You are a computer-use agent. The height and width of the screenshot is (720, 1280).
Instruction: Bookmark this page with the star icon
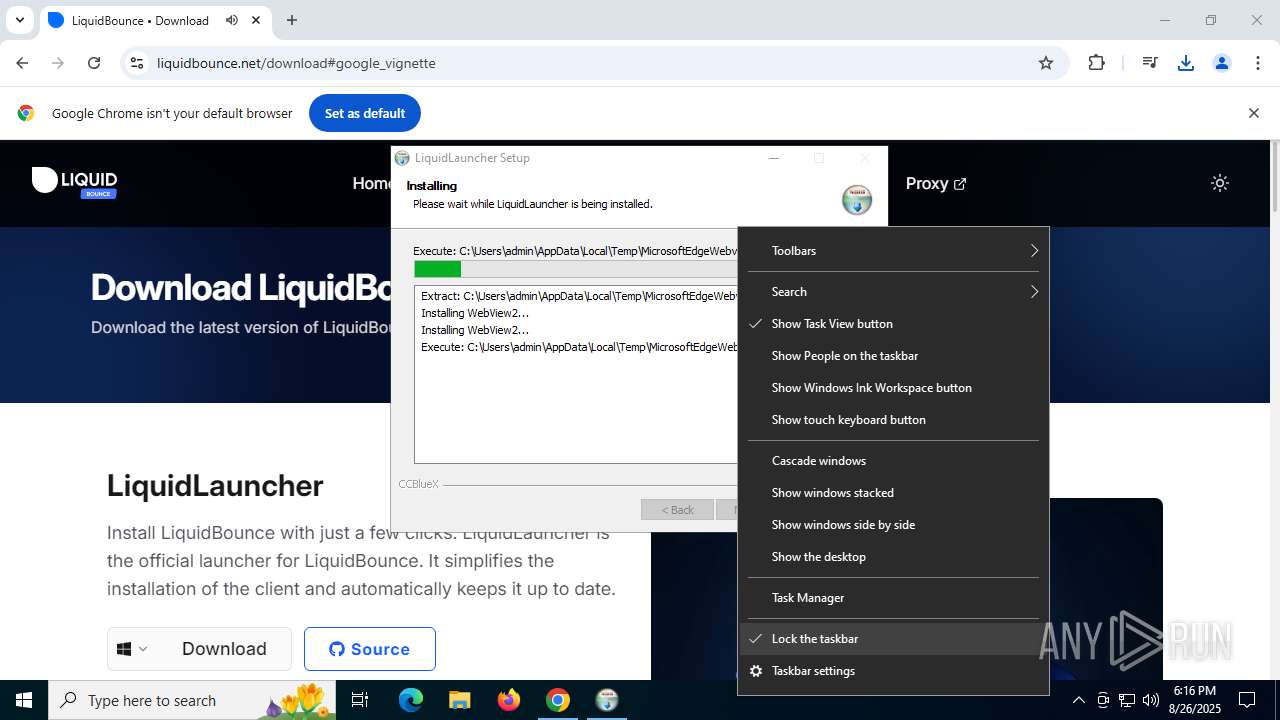click(1046, 63)
